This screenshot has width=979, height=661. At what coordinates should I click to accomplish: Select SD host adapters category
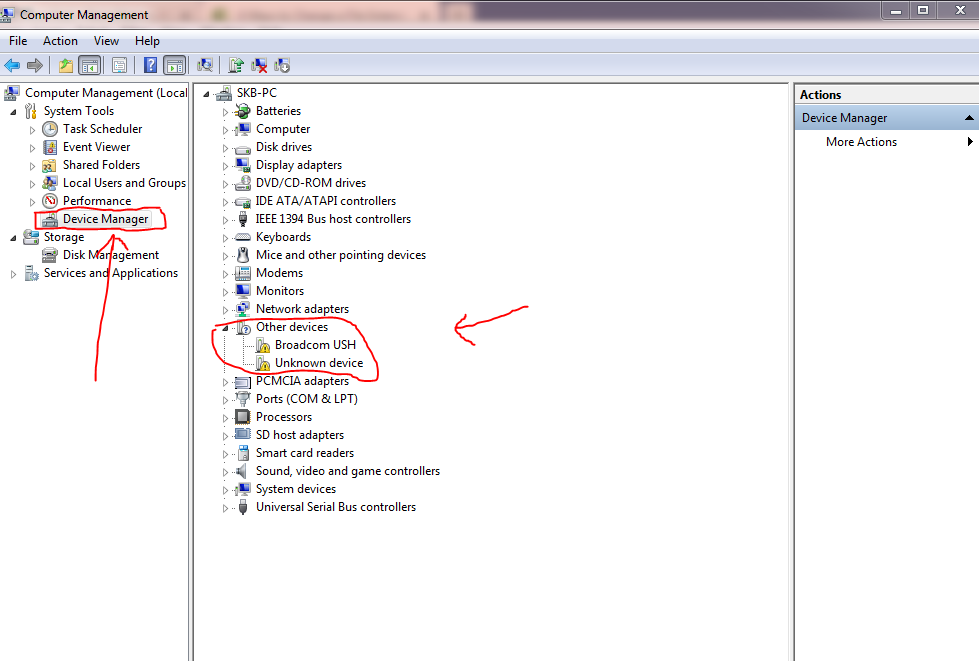click(x=300, y=435)
